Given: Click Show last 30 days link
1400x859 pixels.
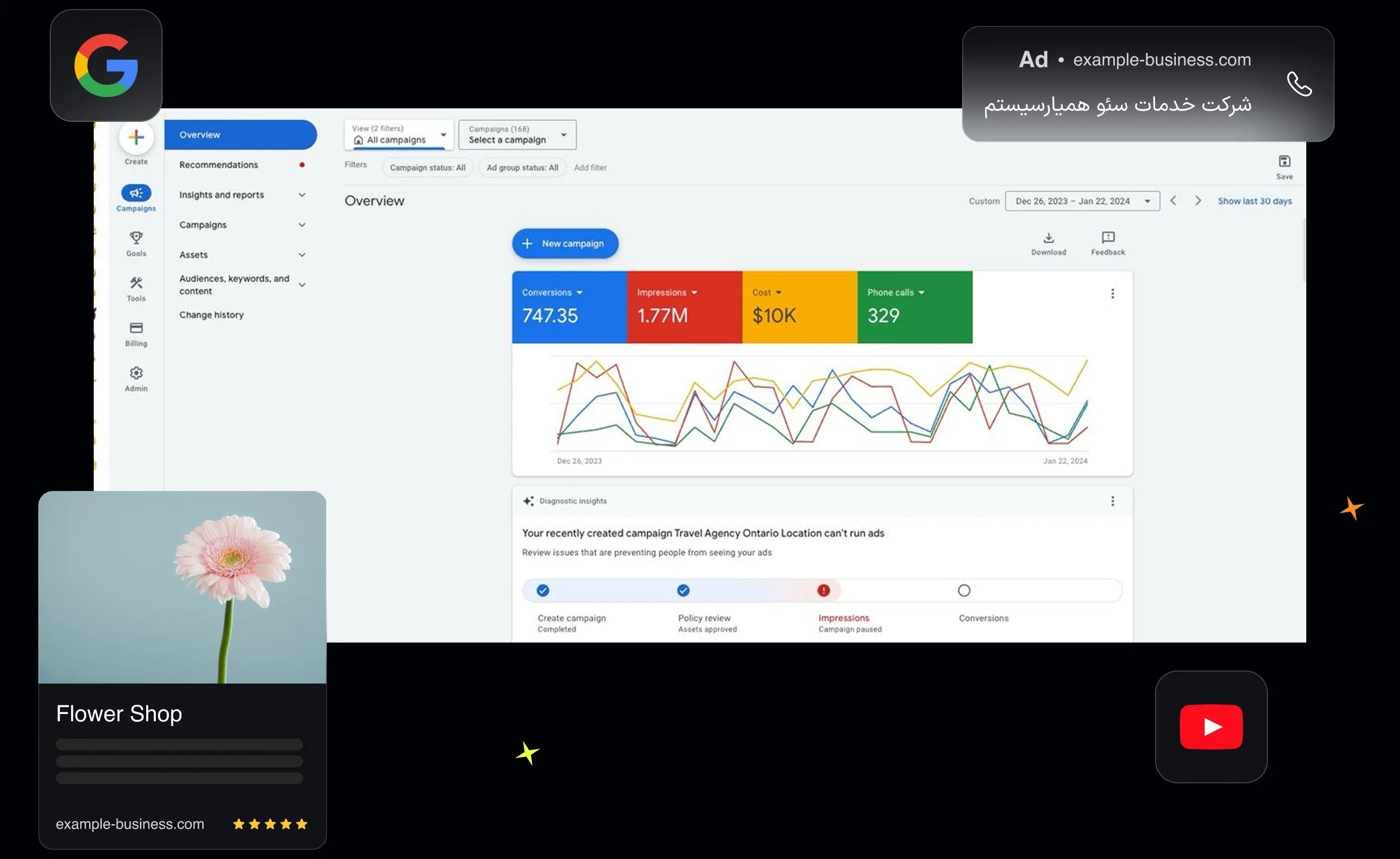Looking at the screenshot, I should coord(1254,201).
